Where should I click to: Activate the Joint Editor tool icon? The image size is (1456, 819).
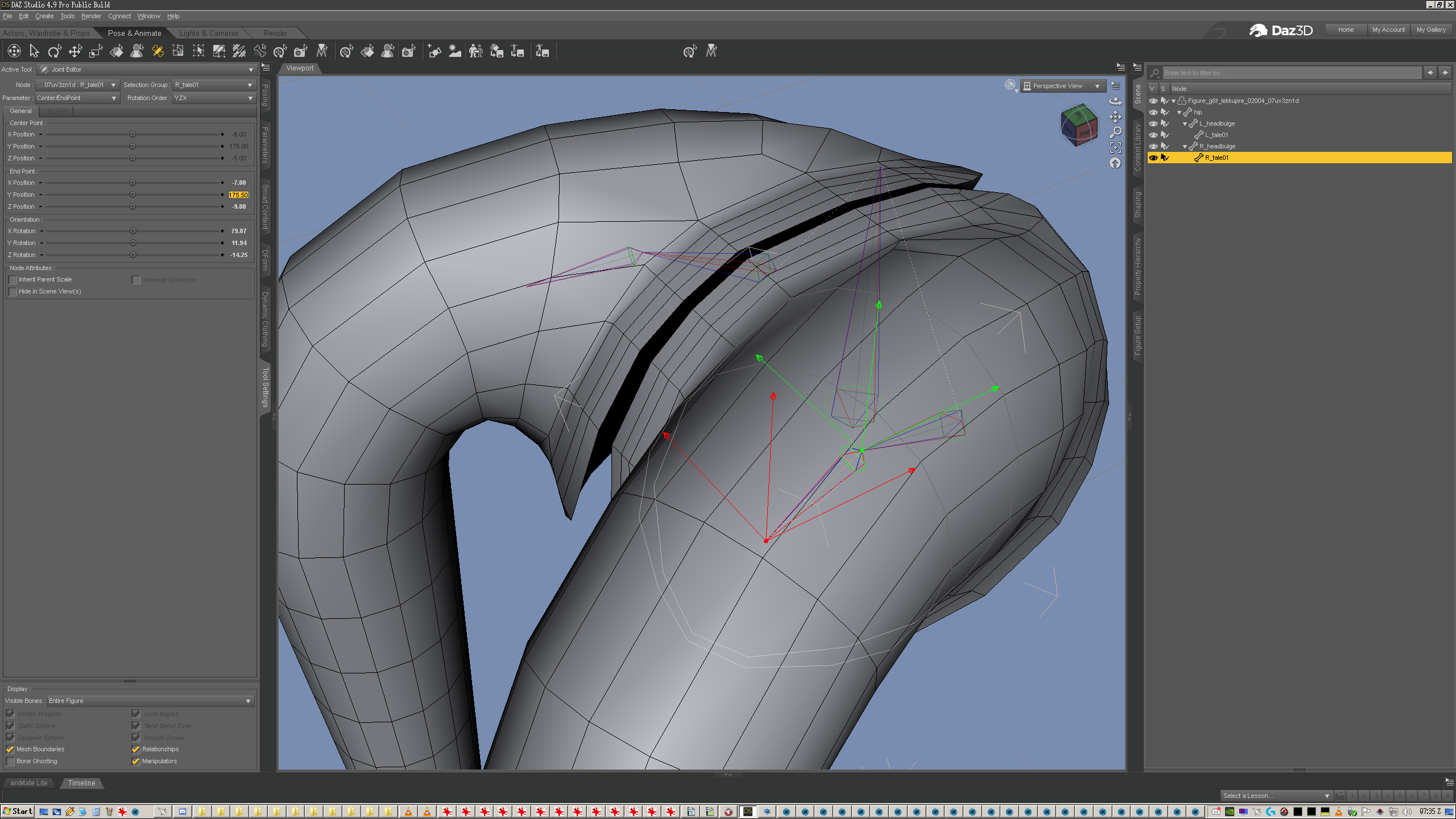click(x=158, y=52)
